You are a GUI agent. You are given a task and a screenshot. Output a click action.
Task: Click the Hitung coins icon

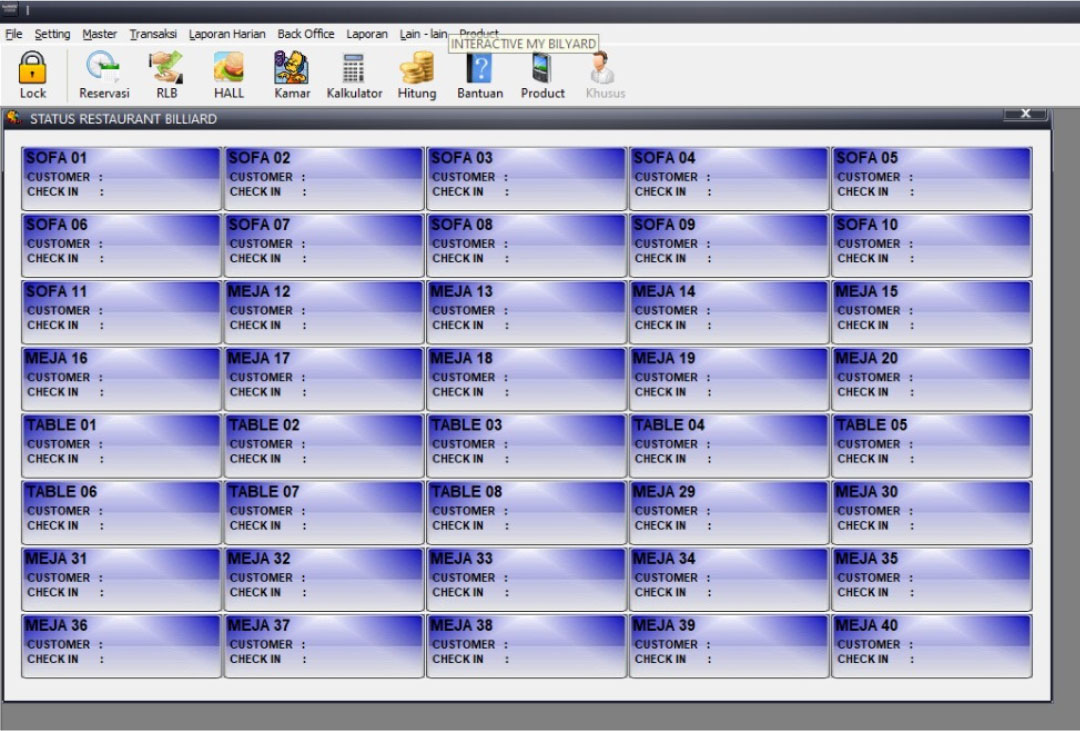point(417,69)
